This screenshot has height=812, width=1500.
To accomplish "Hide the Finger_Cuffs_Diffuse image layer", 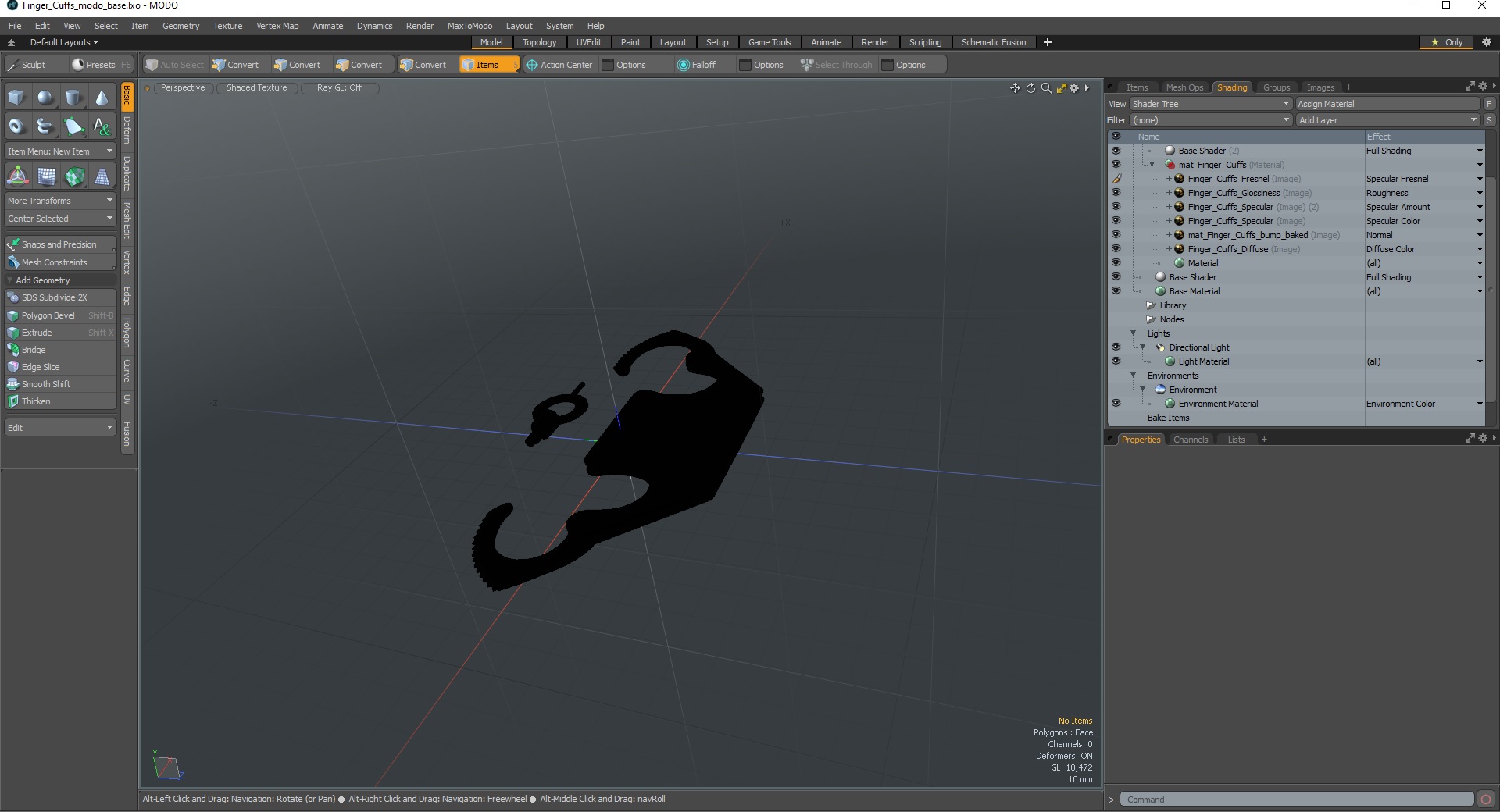I will point(1116,249).
